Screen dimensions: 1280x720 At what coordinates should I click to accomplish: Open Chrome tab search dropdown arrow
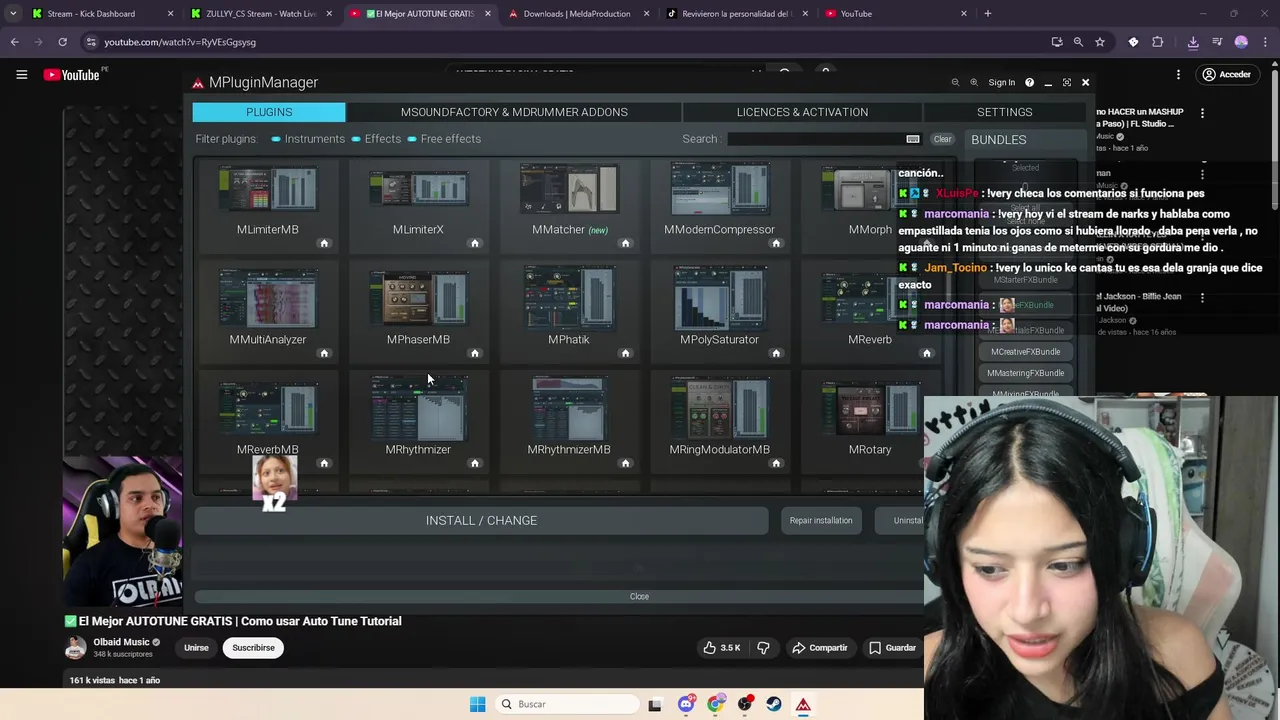12,14
